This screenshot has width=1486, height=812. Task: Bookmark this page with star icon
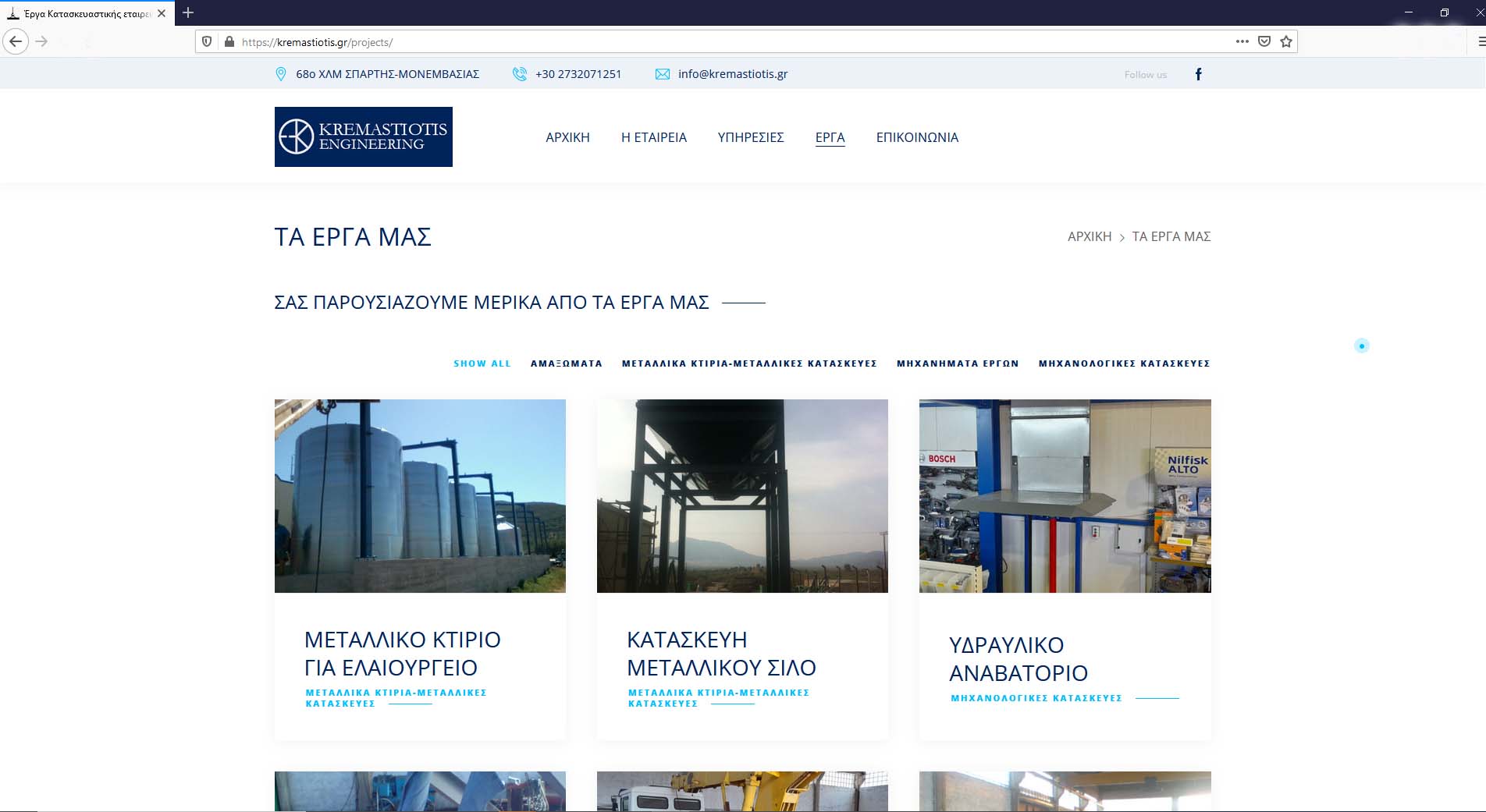click(1286, 41)
